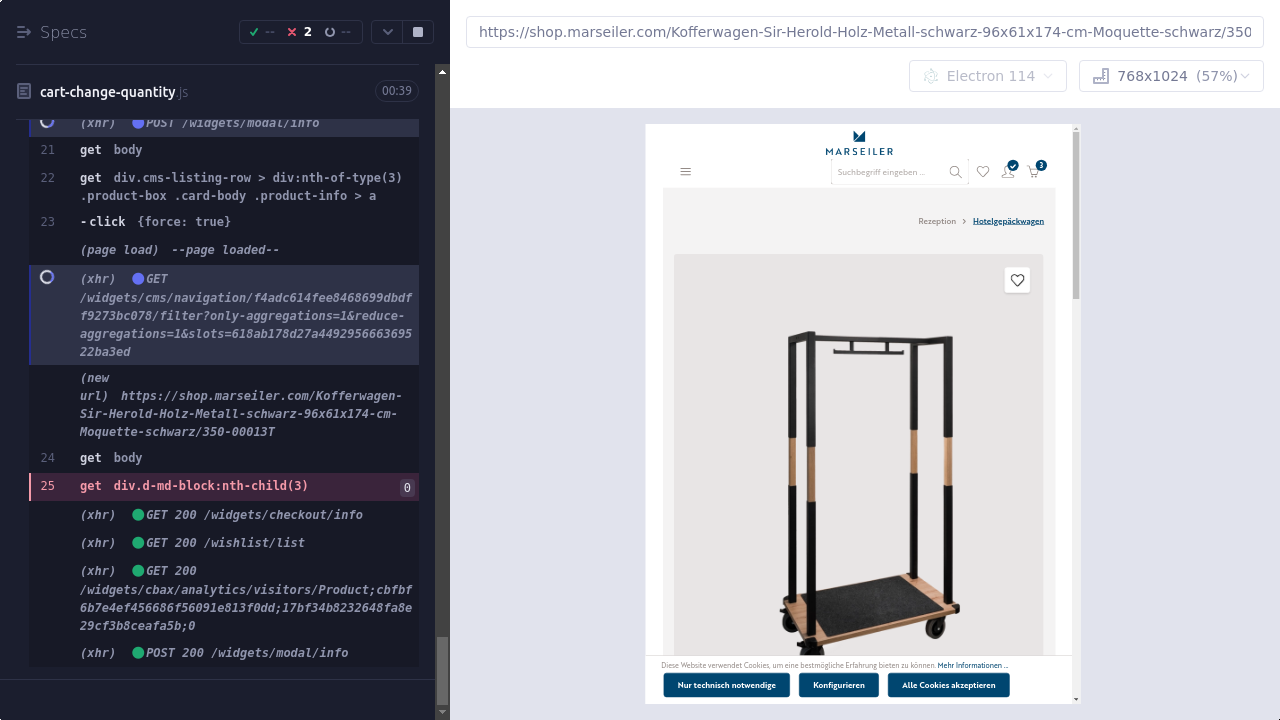Screen dimensions: 1280x720
Task: Click the 'Alle Cookies akzeptieren' button
Action: (948, 685)
